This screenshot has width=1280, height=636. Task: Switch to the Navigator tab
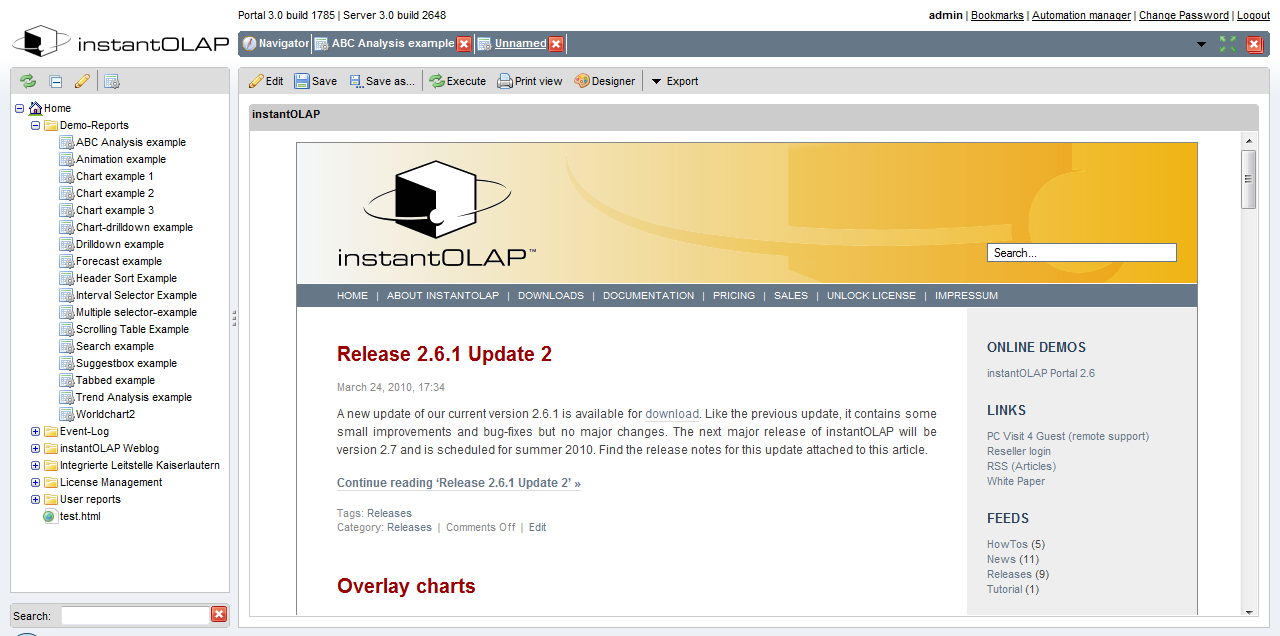(x=276, y=44)
